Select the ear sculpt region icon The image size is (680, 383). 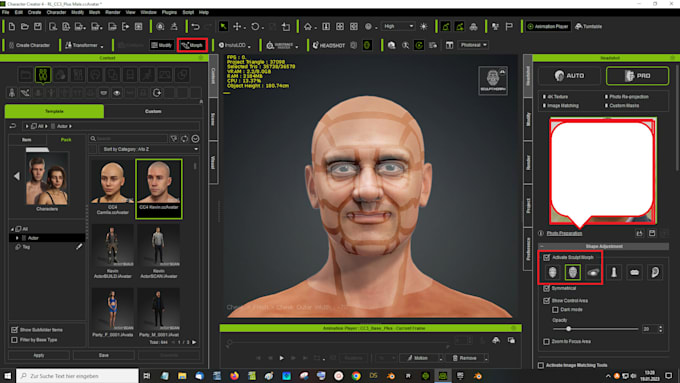click(x=655, y=272)
